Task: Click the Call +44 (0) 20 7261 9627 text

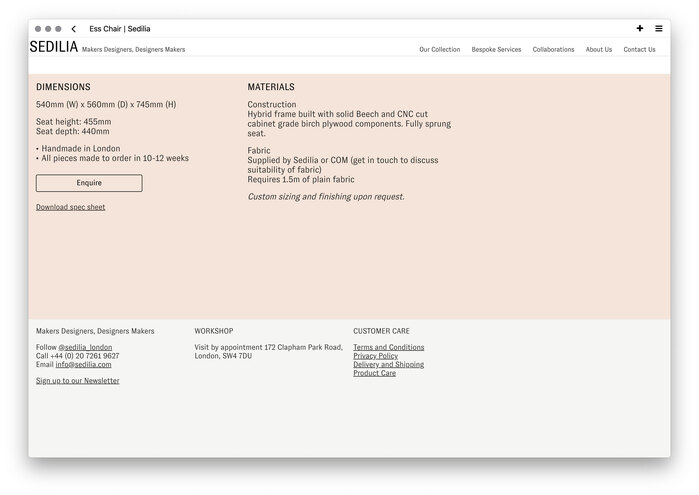Action: (x=78, y=356)
